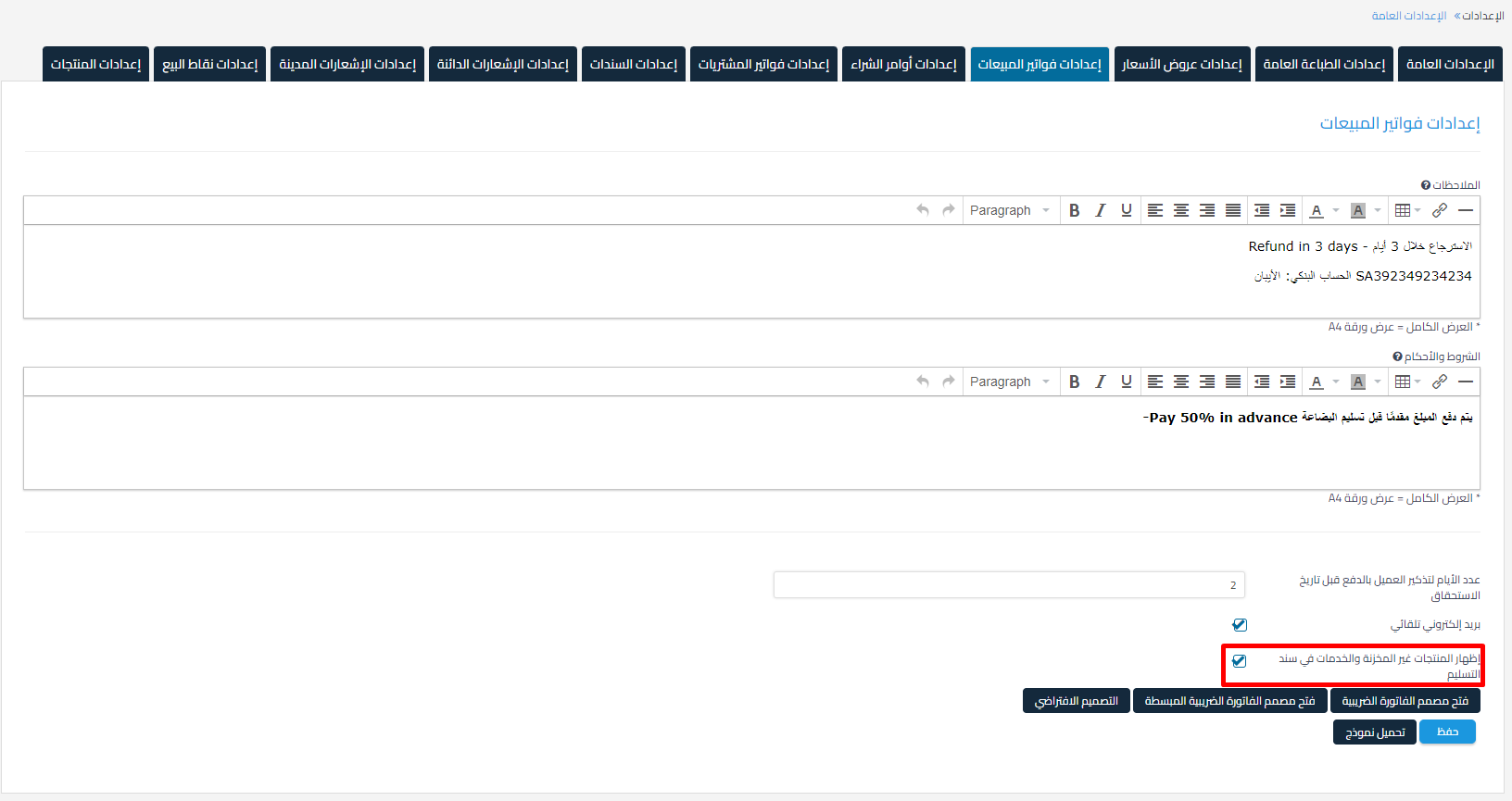
Task: Insert horizontal line in the terms editor
Action: tap(1465, 382)
